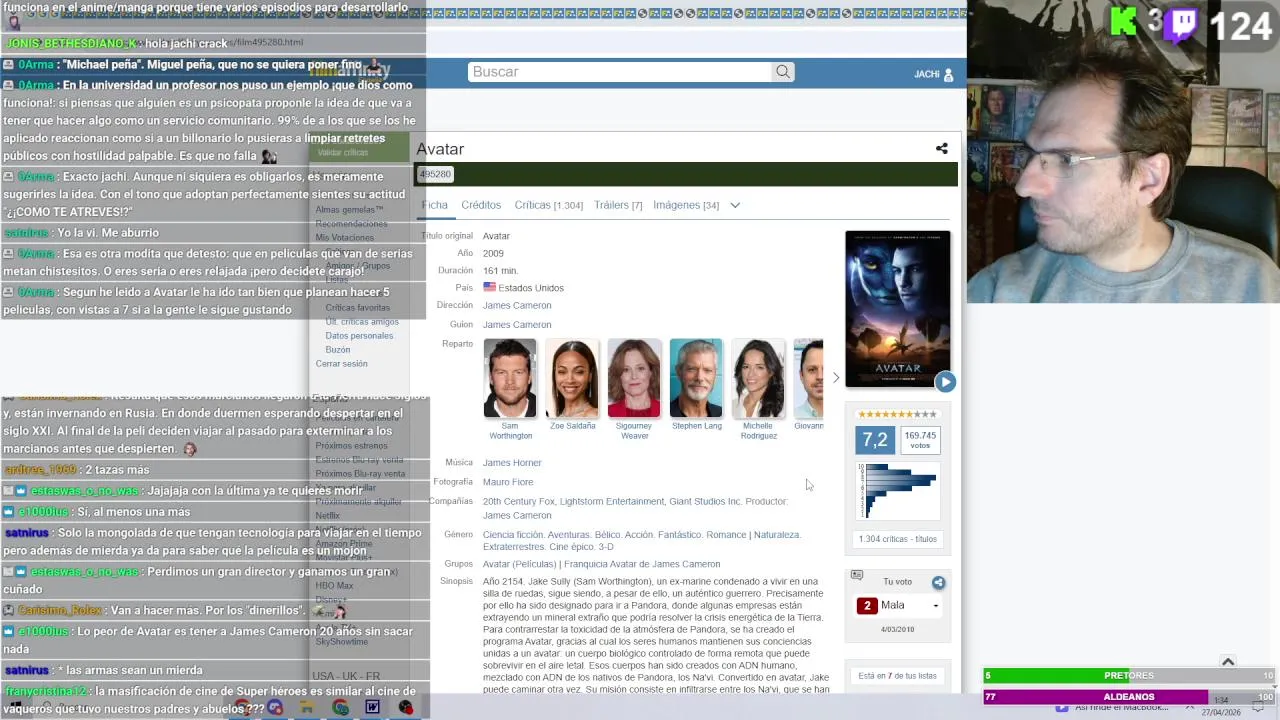
Task: Click in the Buscar search field
Action: pos(620,72)
